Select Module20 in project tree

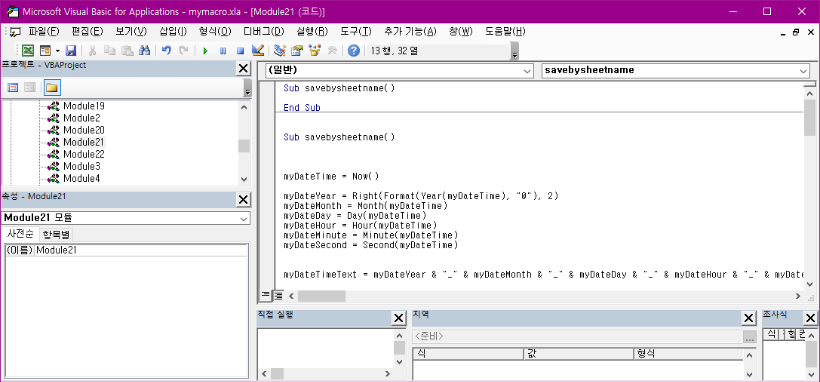[x=84, y=130]
